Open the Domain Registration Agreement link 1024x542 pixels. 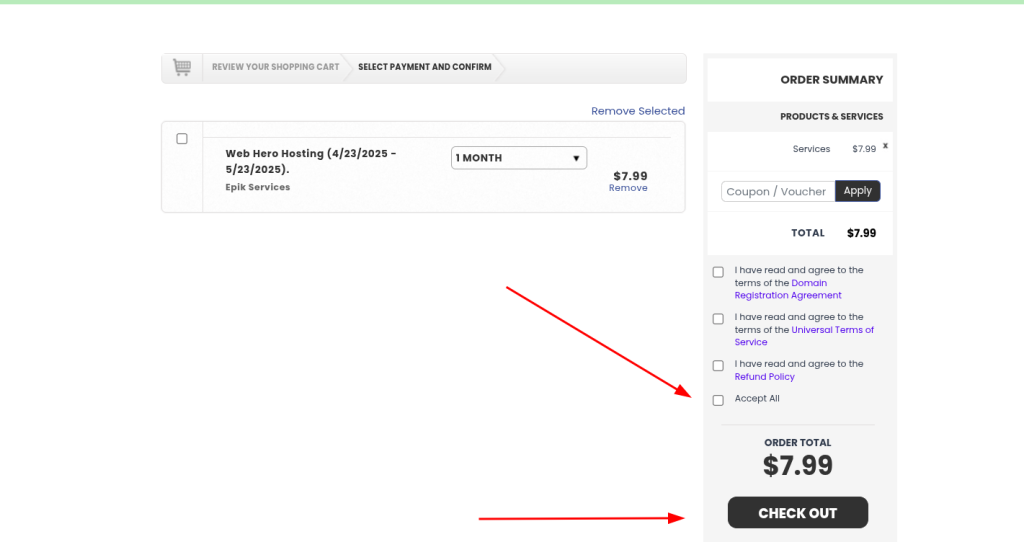pos(788,289)
